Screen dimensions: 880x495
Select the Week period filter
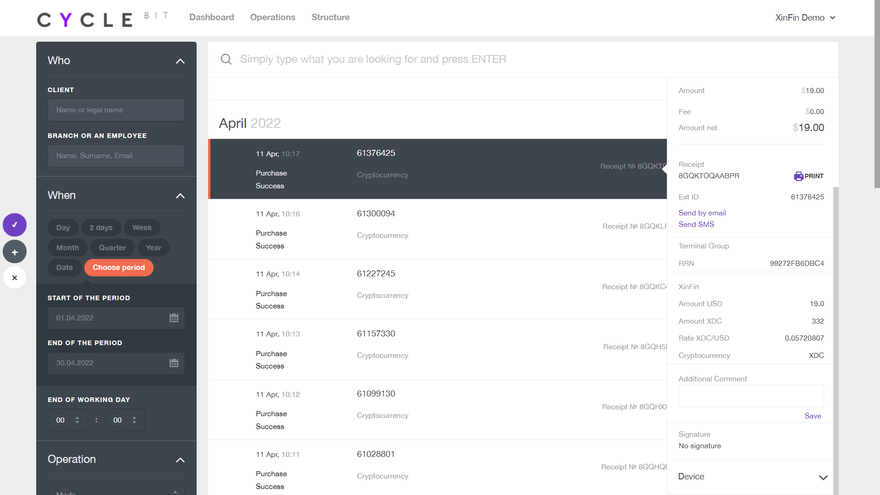click(x=142, y=228)
